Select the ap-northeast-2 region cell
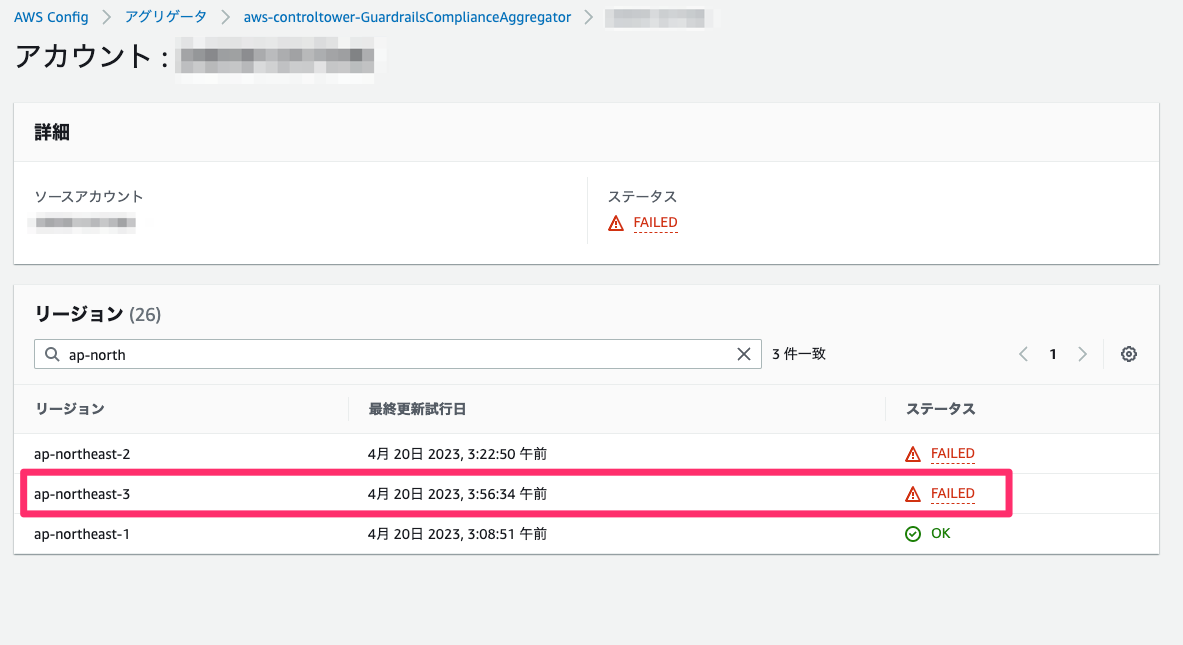This screenshot has height=645, width=1183. [x=82, y=454]
